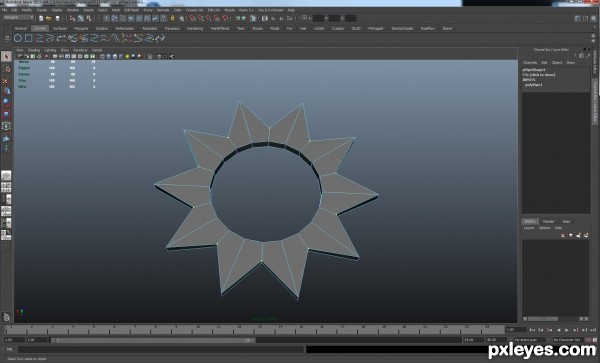Select the Paint Selection tool
600x363 pixels.
(6, 81)
